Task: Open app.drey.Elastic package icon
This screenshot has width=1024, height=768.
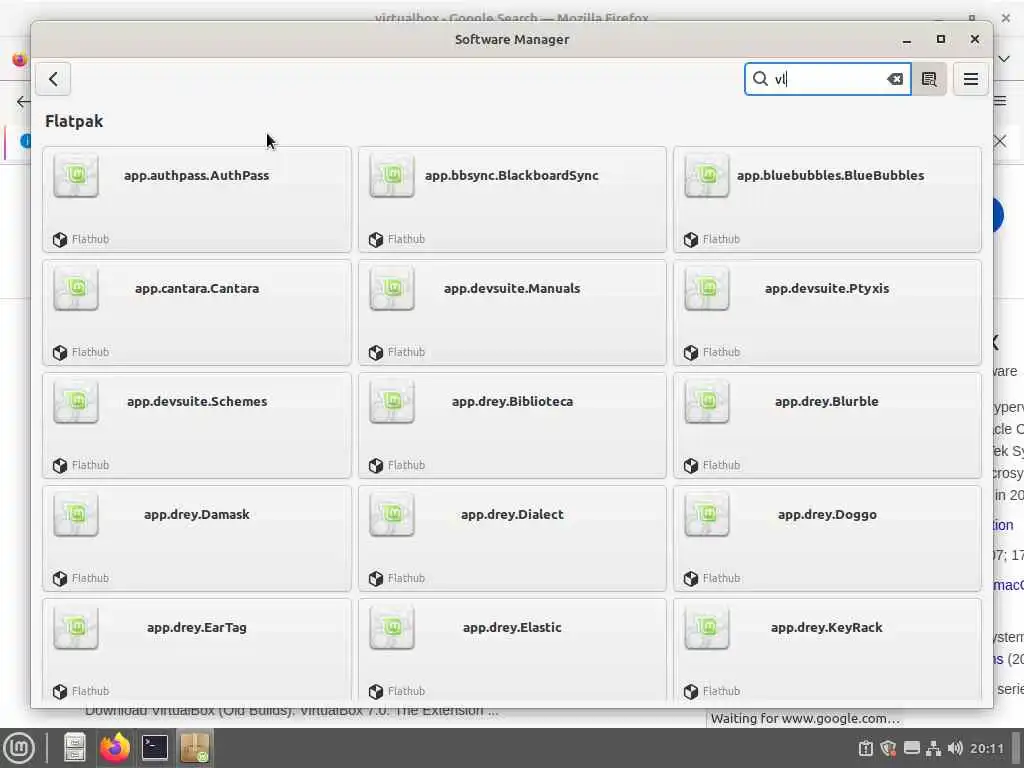Action: 392,627
